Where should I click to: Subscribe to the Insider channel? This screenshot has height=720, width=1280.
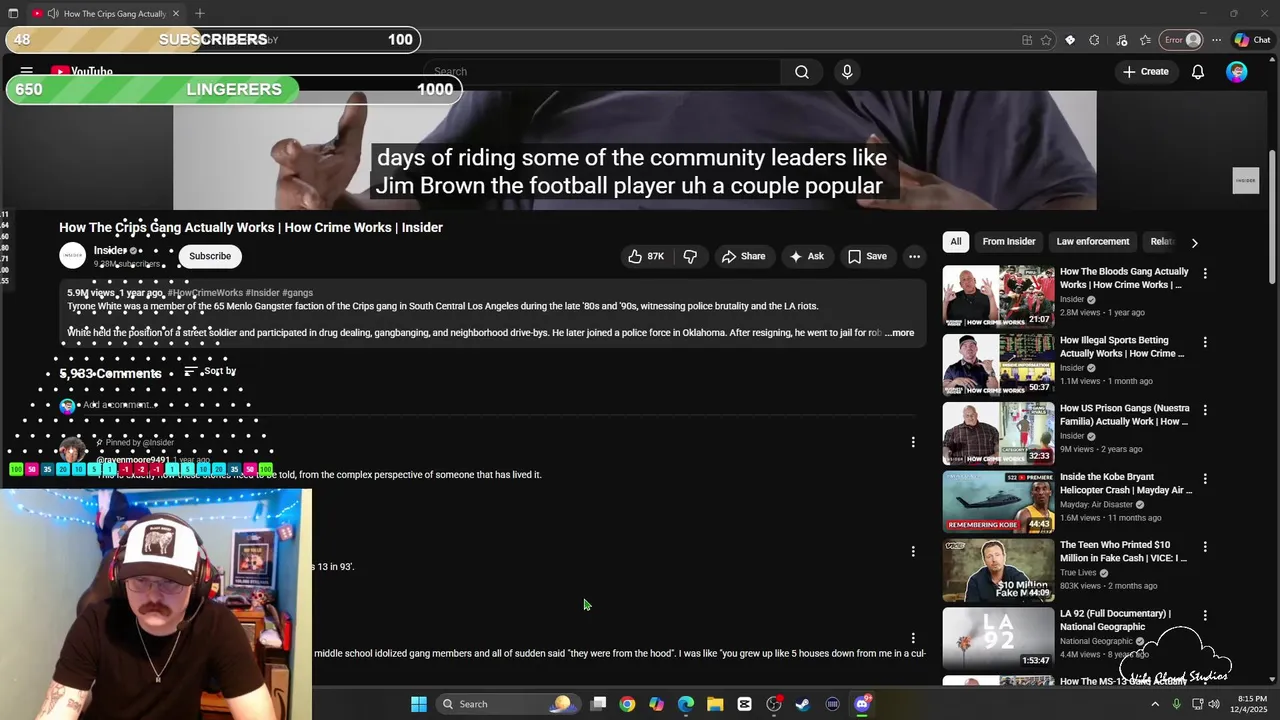click(210, 256)
